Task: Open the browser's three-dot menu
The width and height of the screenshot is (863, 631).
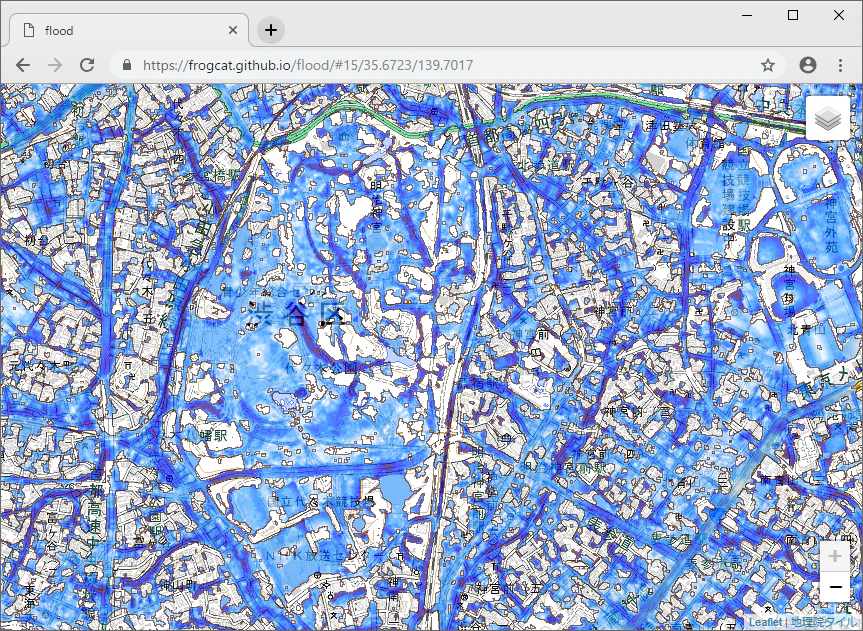Action: pyautogui.click(x=840, y=65)
